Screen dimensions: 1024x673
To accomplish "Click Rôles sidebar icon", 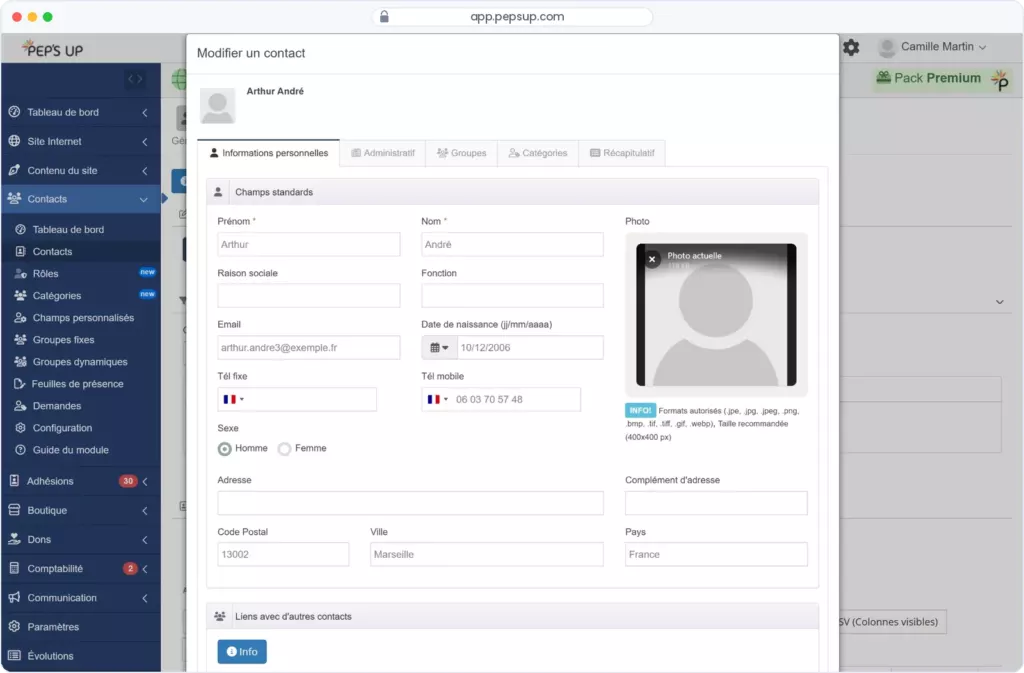I will point(20,274).
